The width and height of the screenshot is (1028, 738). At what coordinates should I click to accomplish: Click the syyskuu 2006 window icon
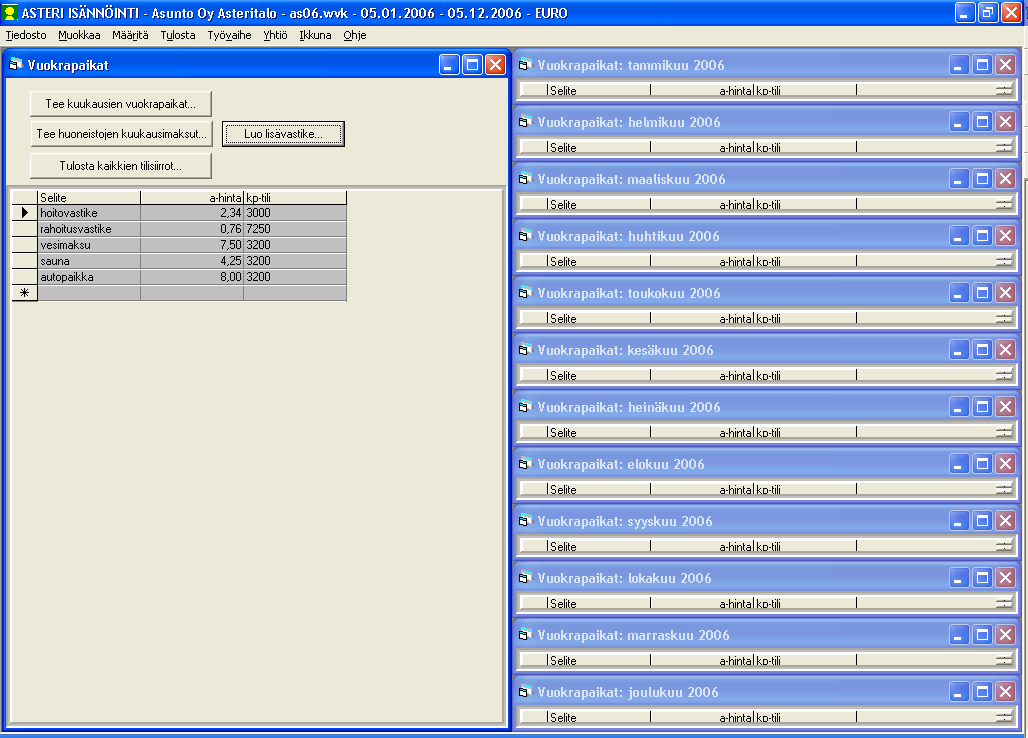[x=524, y=520]
